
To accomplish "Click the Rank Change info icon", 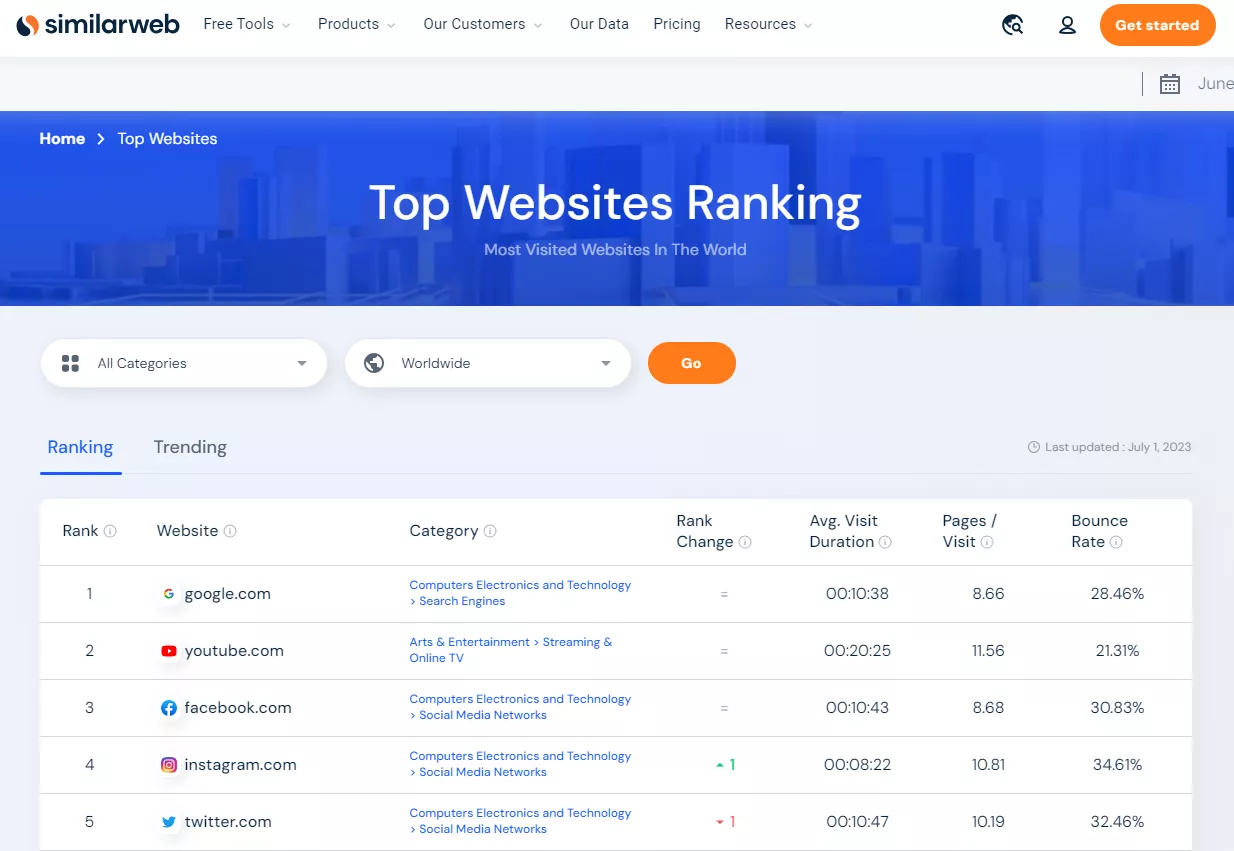I will (745, 542).
